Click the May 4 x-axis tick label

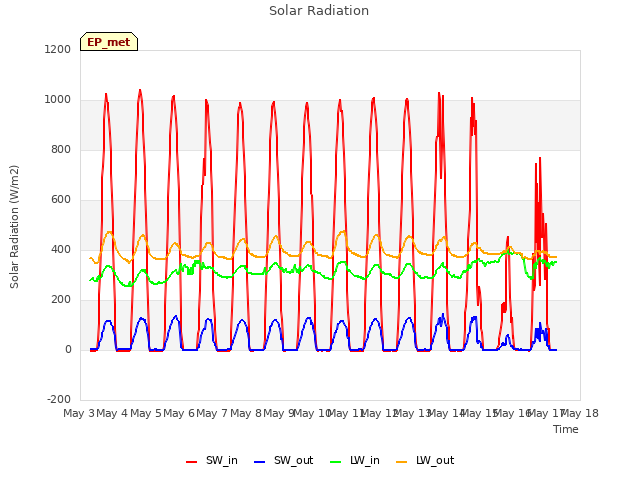click(112, 413)
